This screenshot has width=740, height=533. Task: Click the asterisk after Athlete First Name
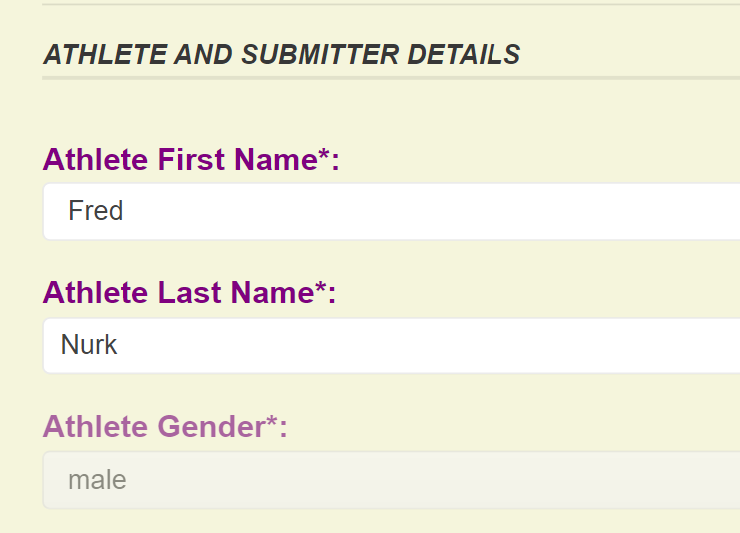pos(324,155)
